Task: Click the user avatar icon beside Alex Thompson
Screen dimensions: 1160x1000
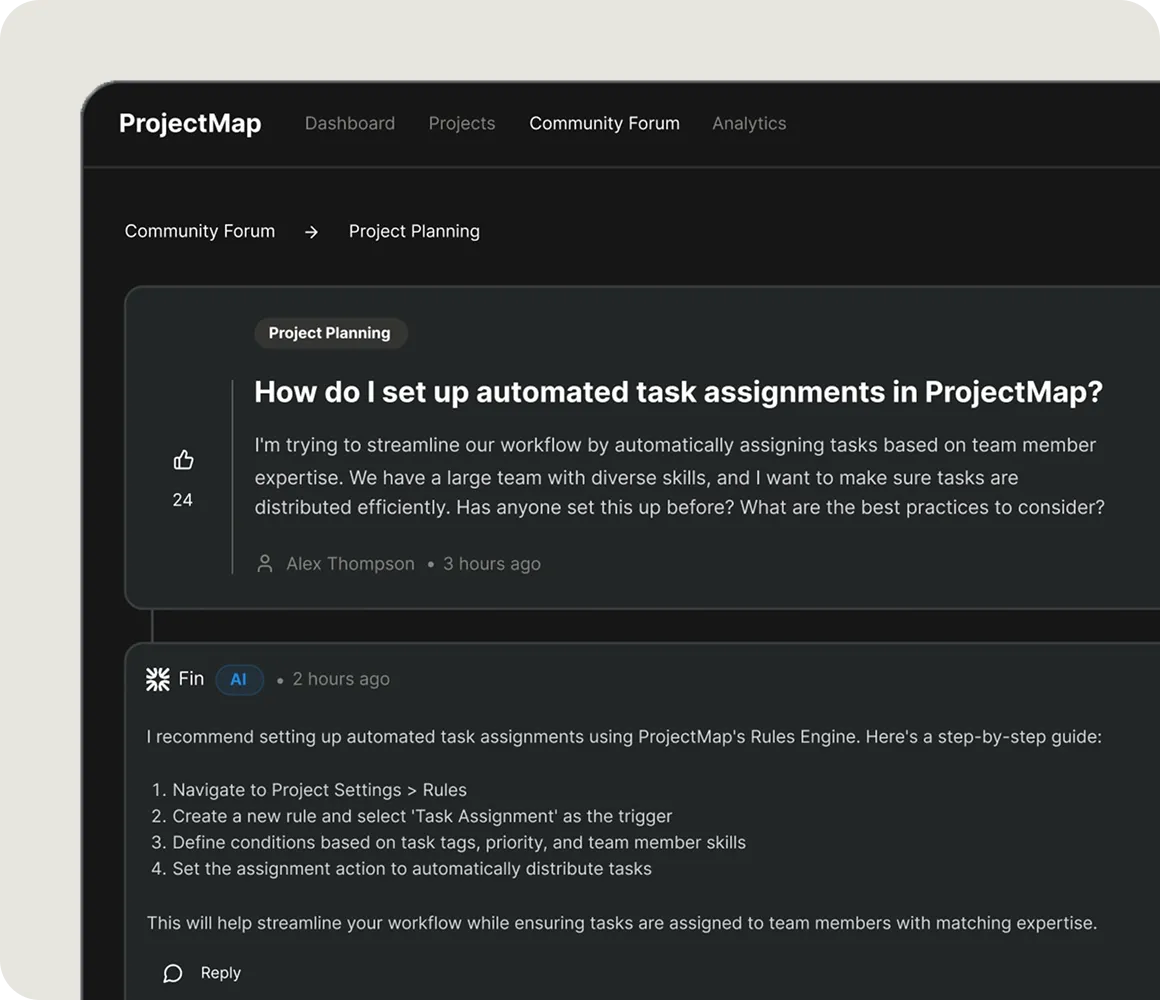Action: pos(265,564)
